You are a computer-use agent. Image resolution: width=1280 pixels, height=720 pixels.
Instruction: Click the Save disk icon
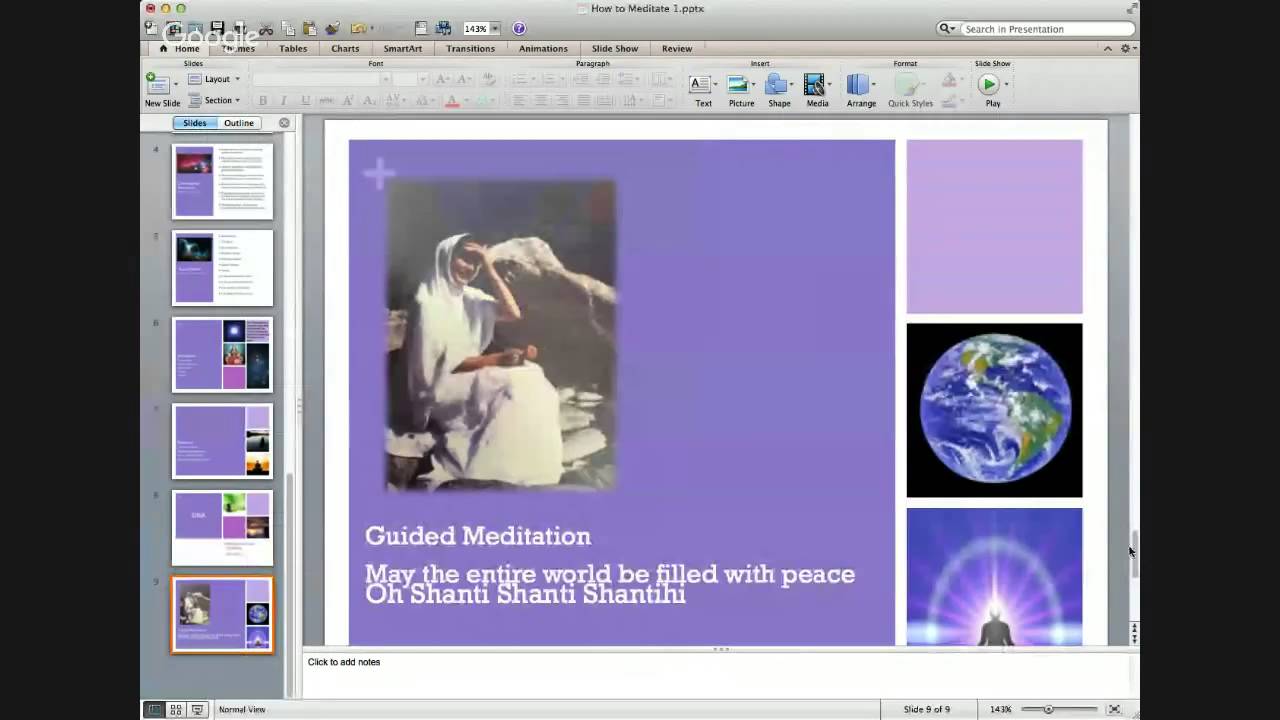(x=217, y=29)
